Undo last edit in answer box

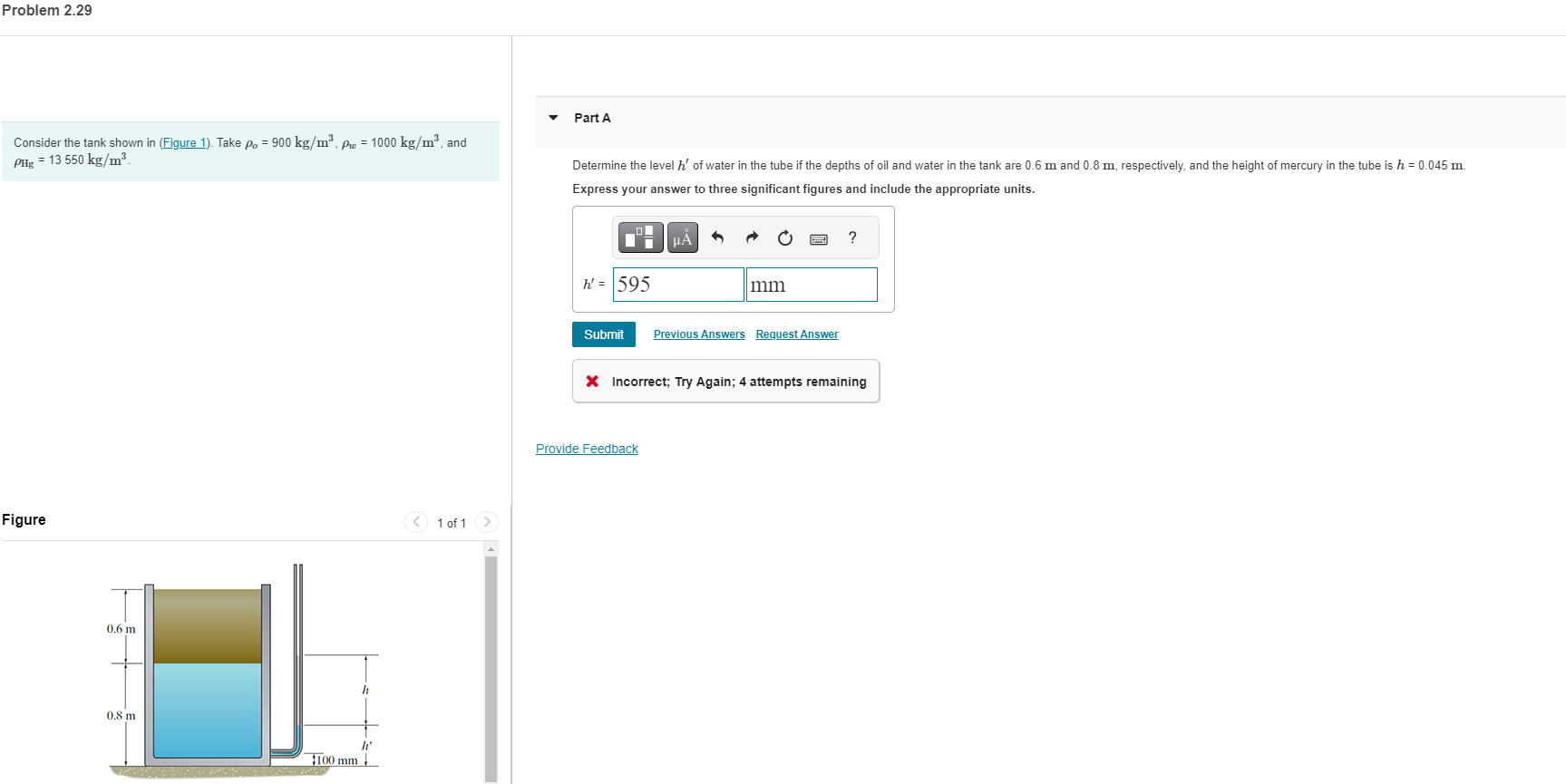click(717, 237)
